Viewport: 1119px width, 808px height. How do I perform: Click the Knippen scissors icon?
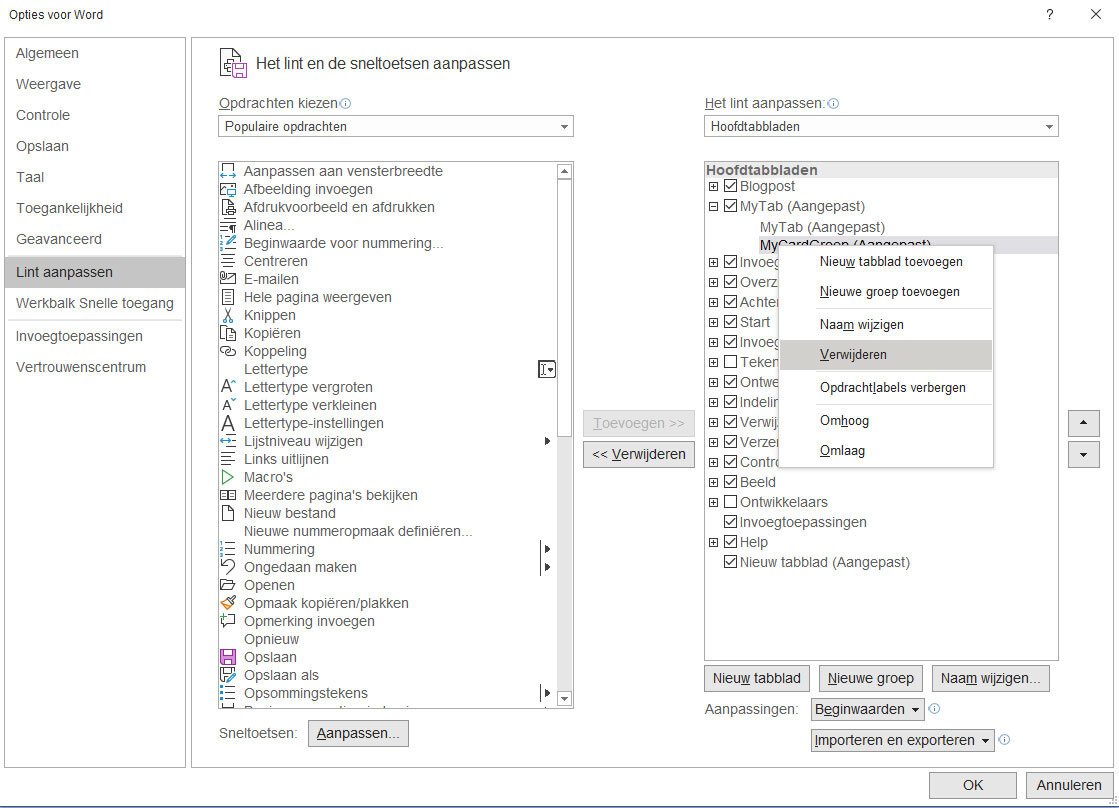pos(228,315)
